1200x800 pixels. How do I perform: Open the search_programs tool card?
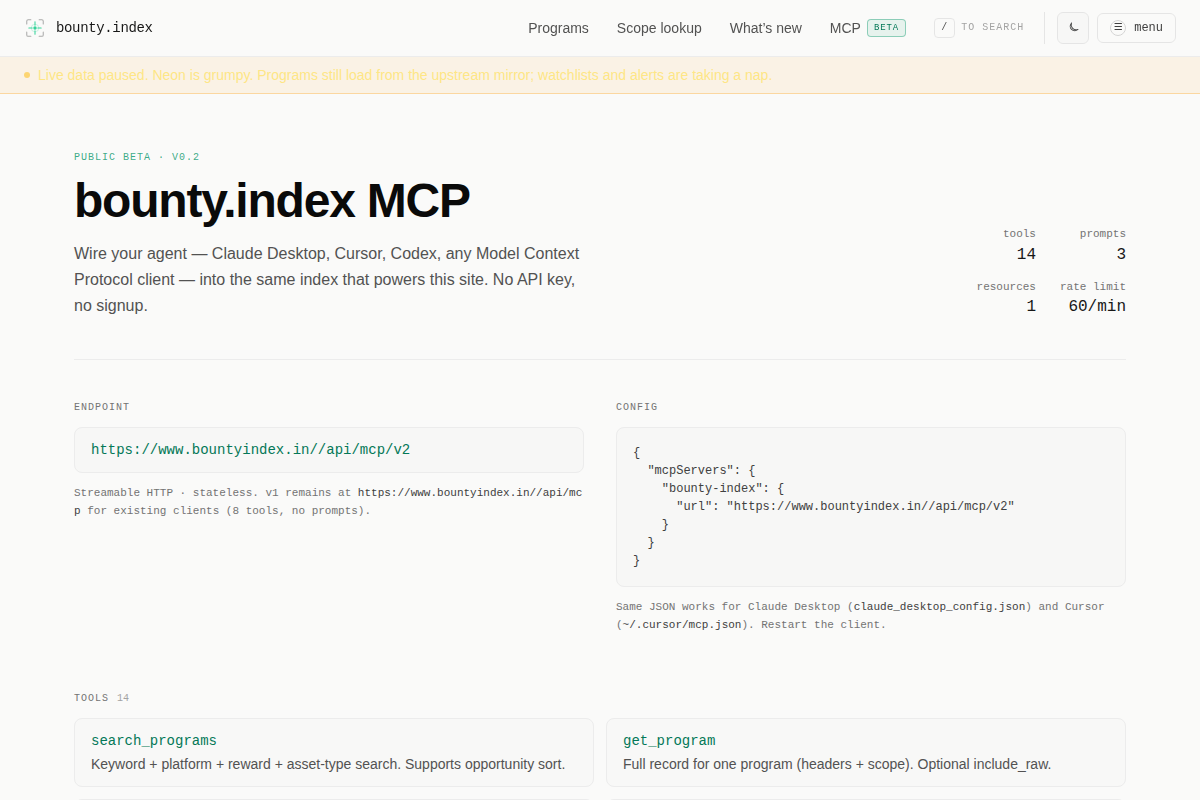334,753
